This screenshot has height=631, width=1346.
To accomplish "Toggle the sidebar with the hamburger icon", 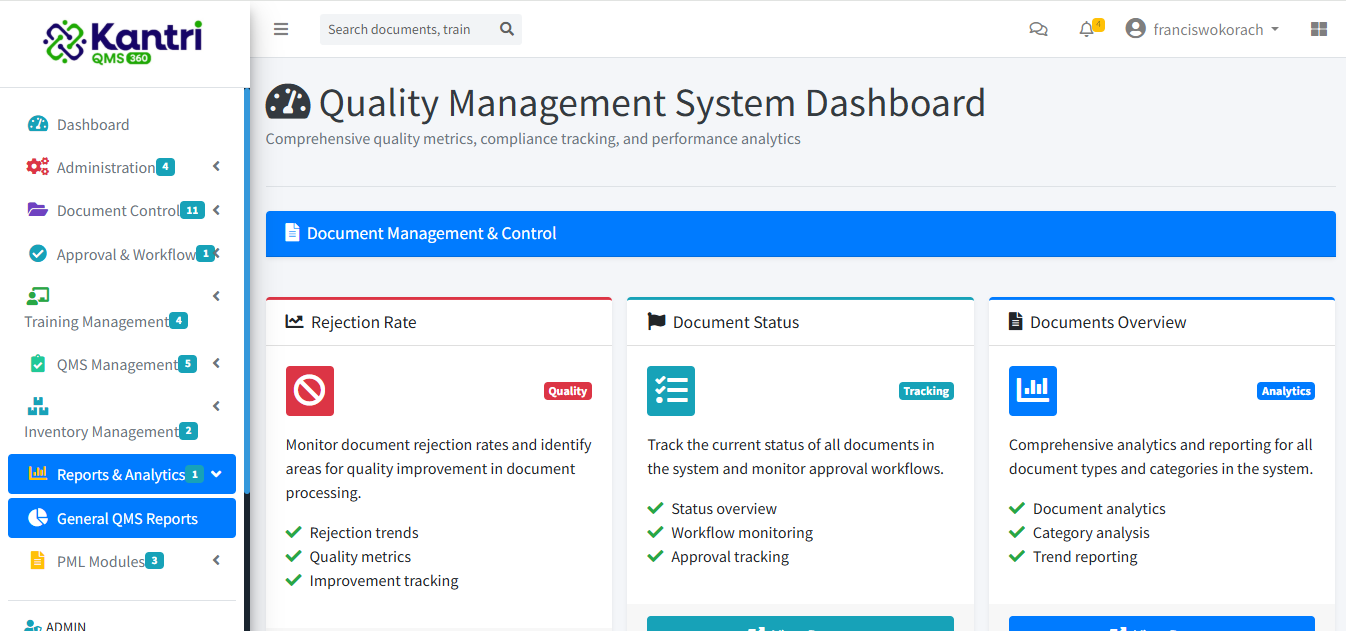I will pos(281,29).
